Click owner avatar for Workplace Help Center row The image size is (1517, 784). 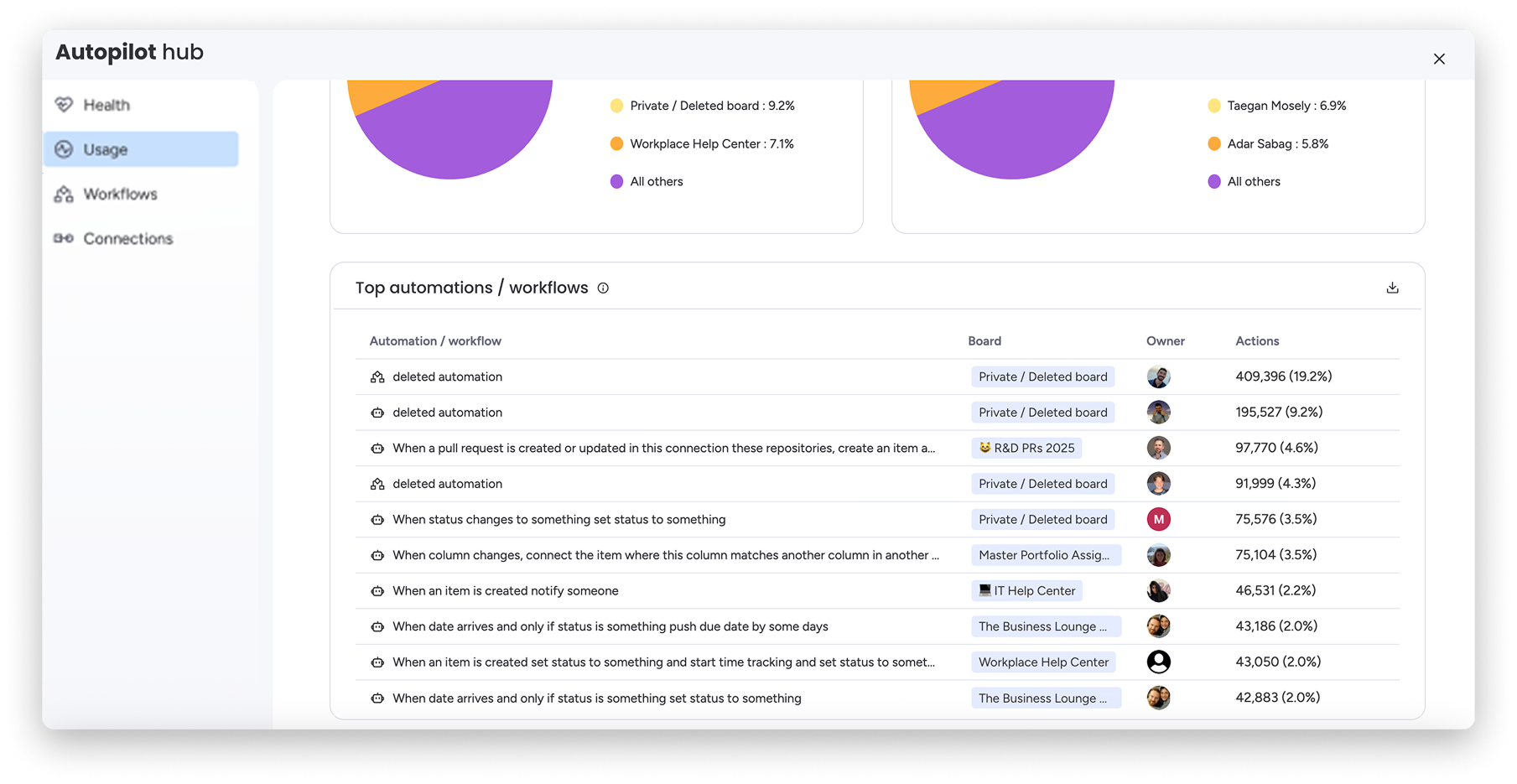click(1158, 662)
